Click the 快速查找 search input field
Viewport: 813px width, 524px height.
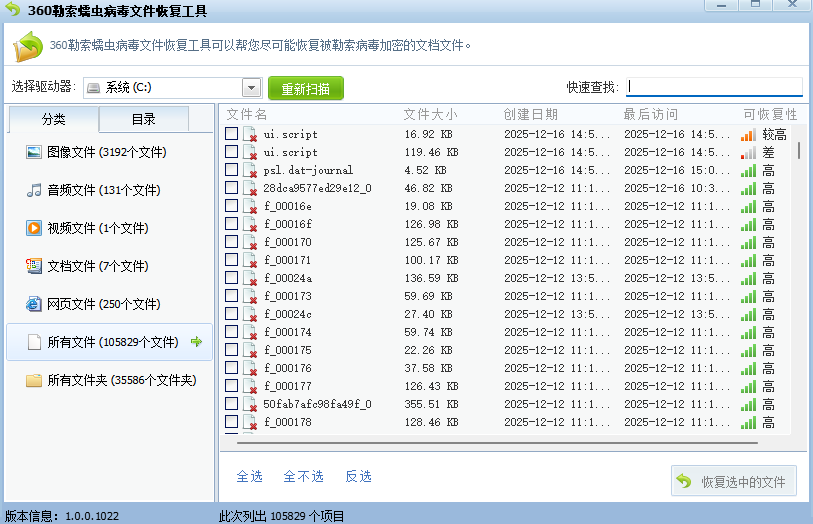point(714,87)
